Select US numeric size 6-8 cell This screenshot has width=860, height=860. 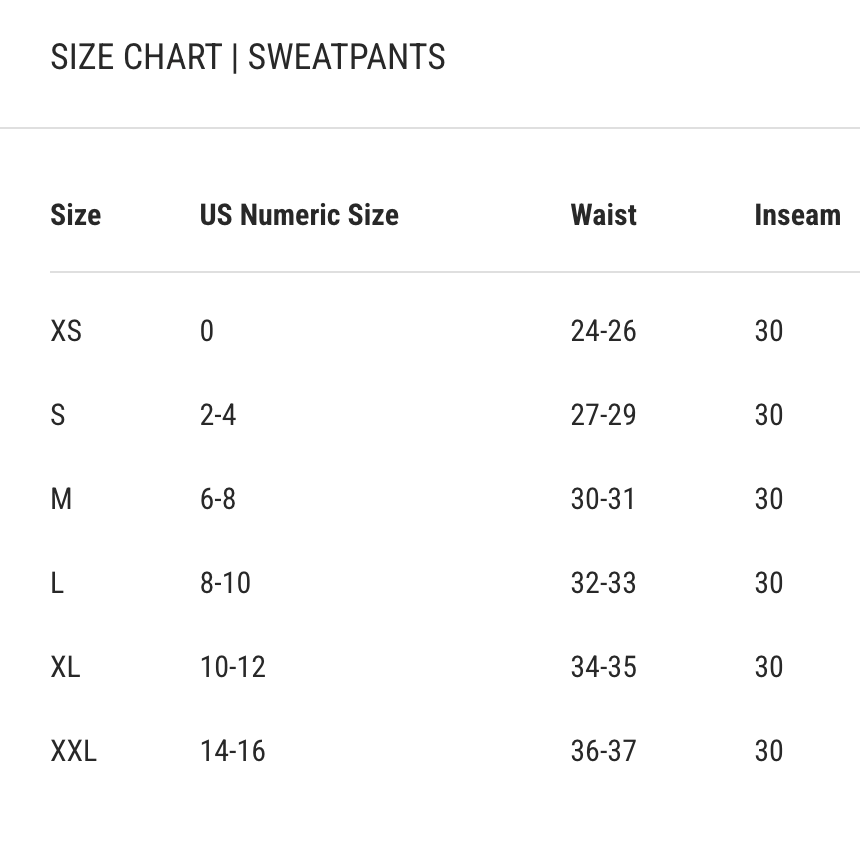click(x=218, y=499)
